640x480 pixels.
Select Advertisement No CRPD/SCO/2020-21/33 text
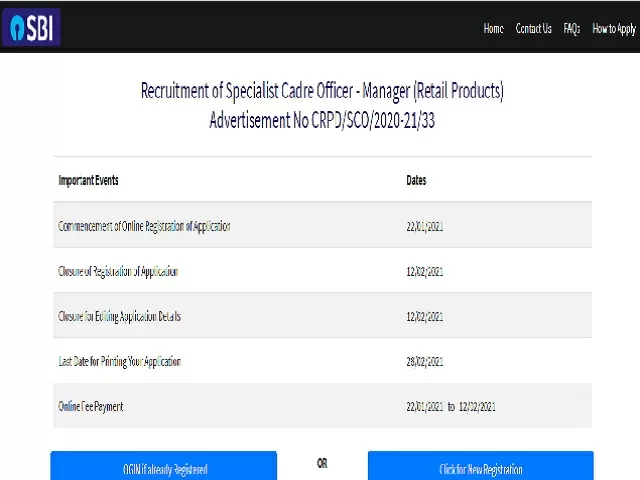pyautogui.click(x=322, y=120)
